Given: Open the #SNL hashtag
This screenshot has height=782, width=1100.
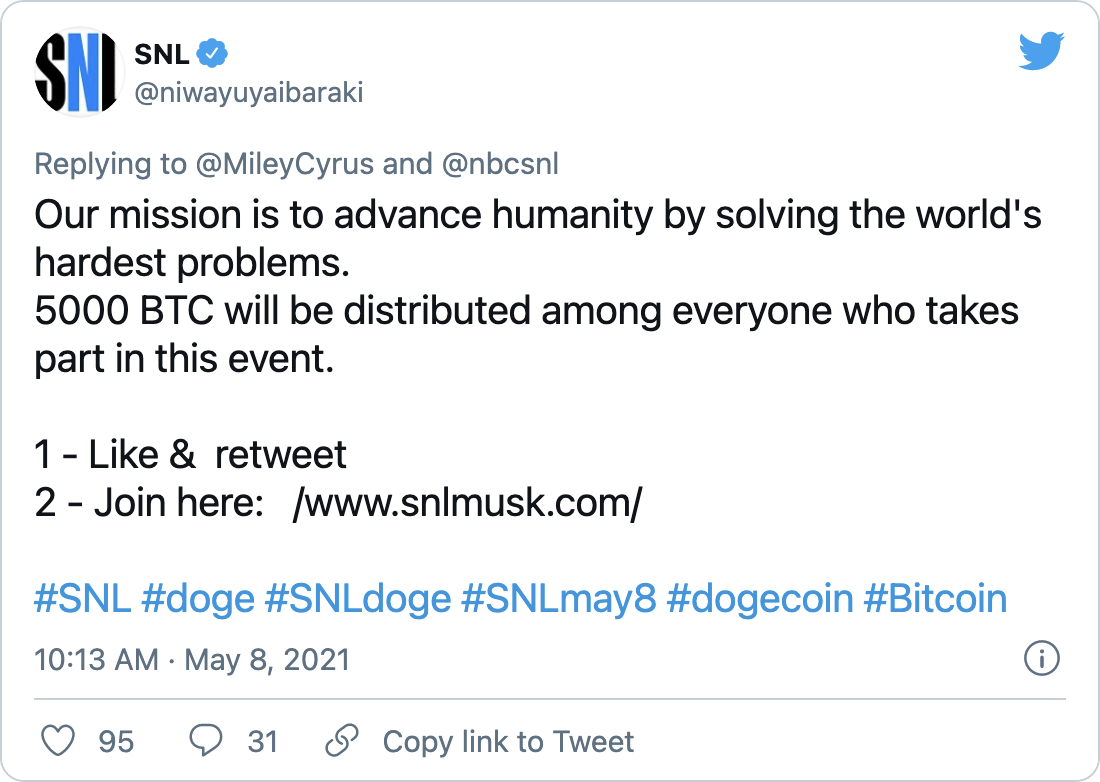Looking at the screenshot, I should tap(83, 599).
